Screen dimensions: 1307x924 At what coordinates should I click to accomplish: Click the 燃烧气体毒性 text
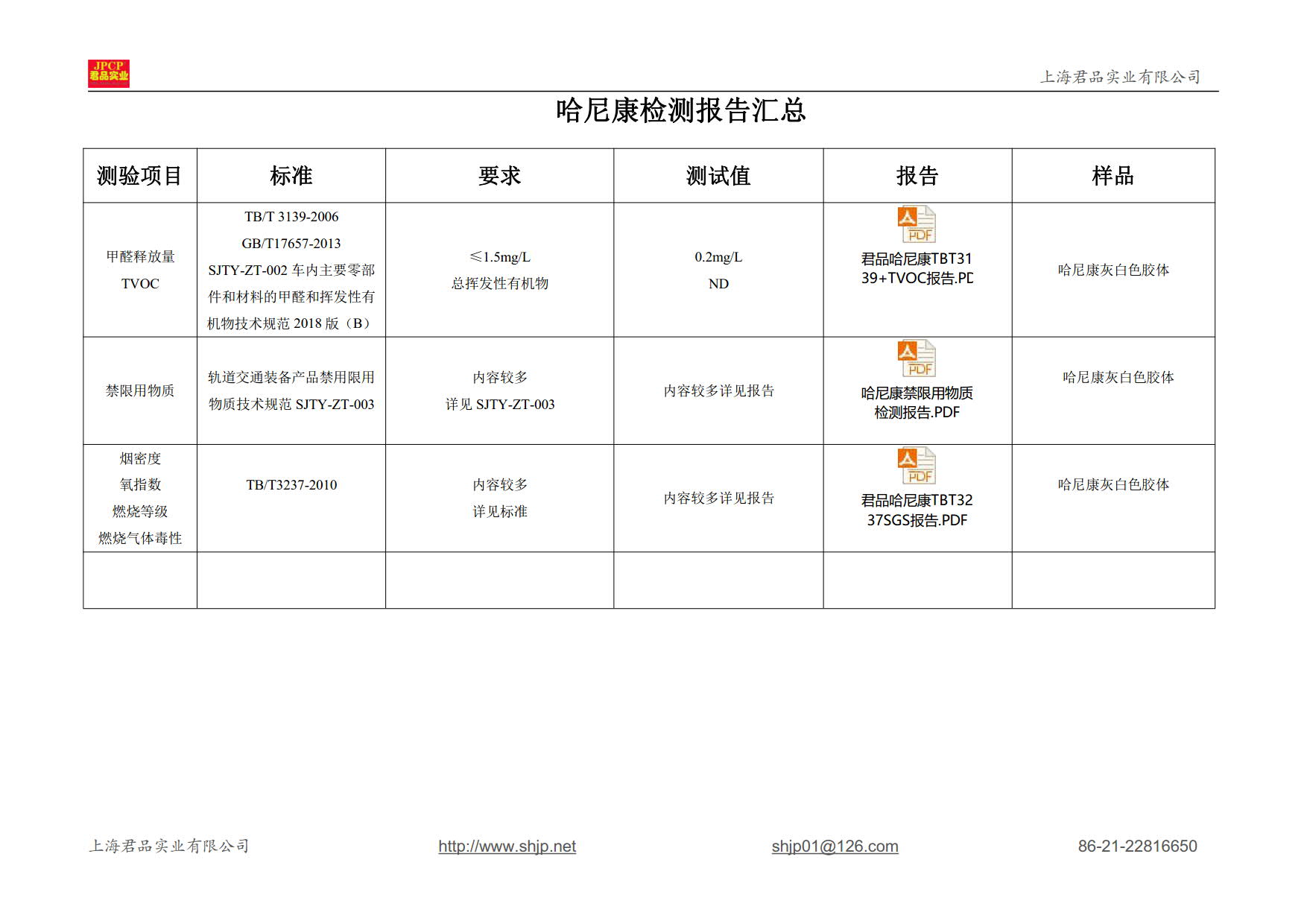tap(140, 538)
